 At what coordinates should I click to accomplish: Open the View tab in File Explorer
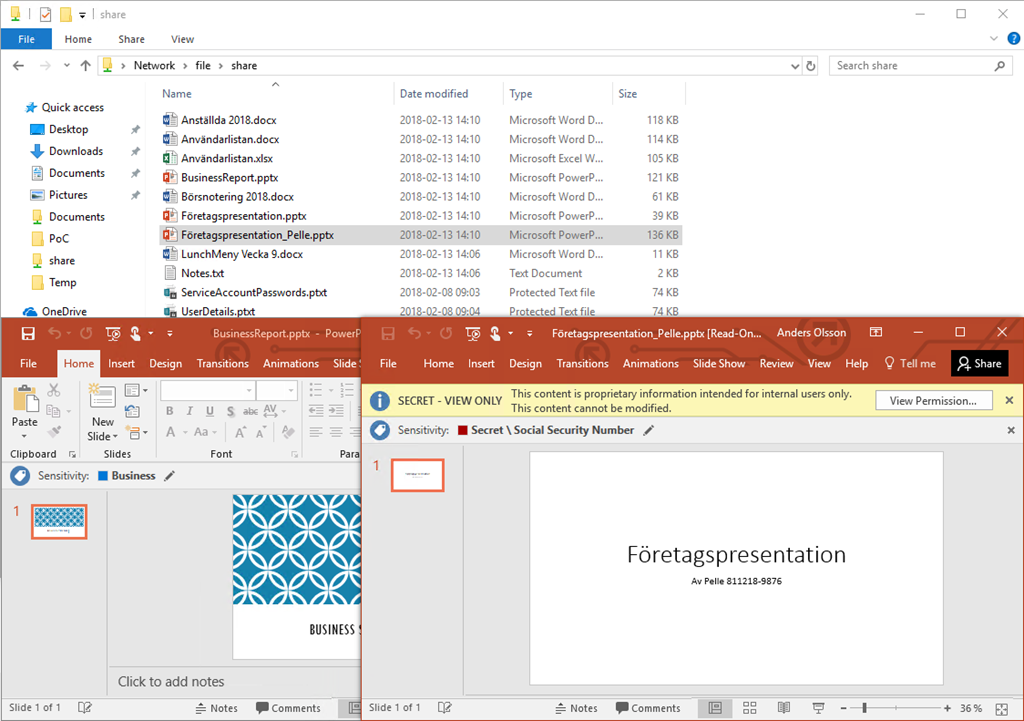coord(182,39)
